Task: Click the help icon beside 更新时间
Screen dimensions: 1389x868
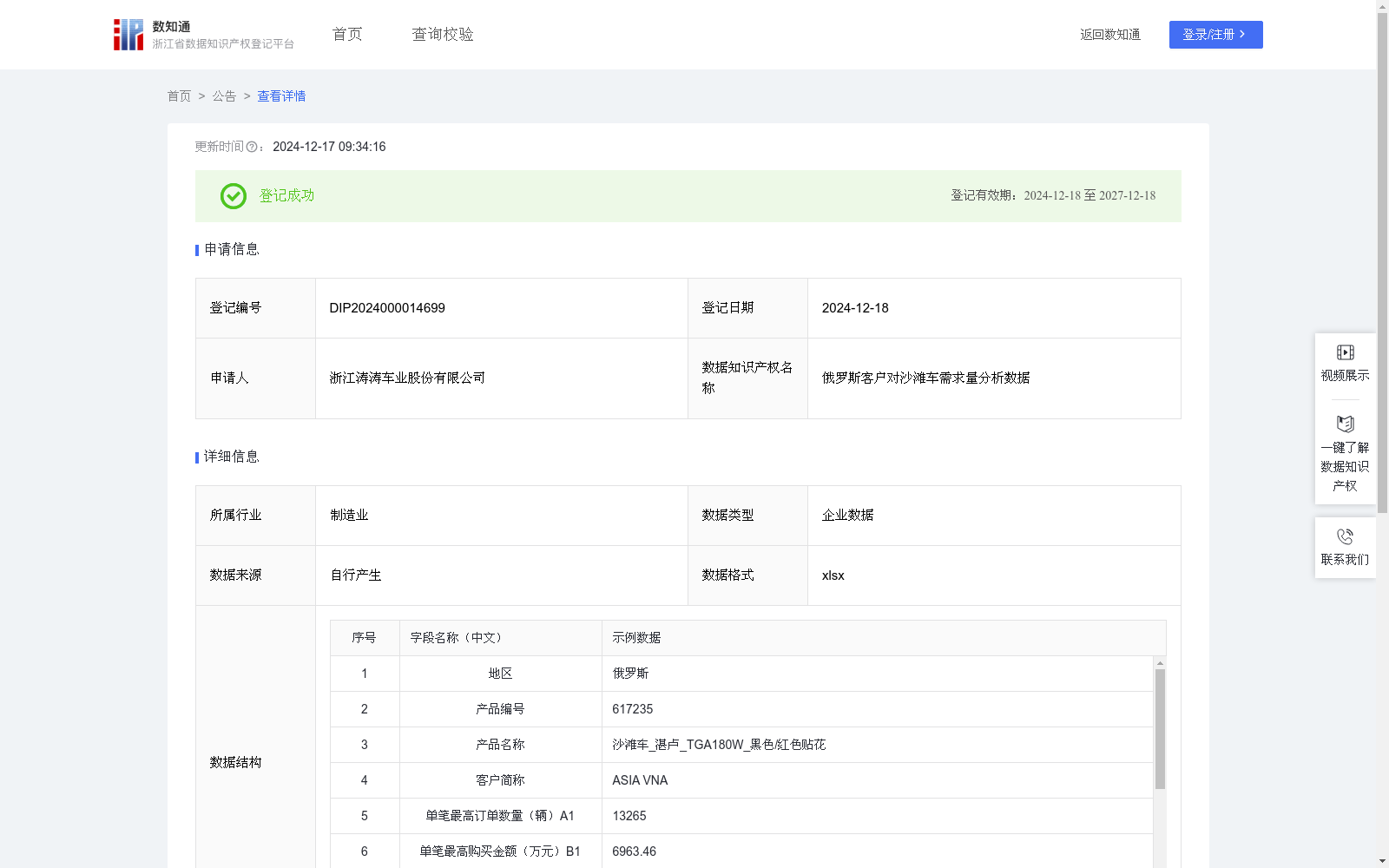Action: 252,147
